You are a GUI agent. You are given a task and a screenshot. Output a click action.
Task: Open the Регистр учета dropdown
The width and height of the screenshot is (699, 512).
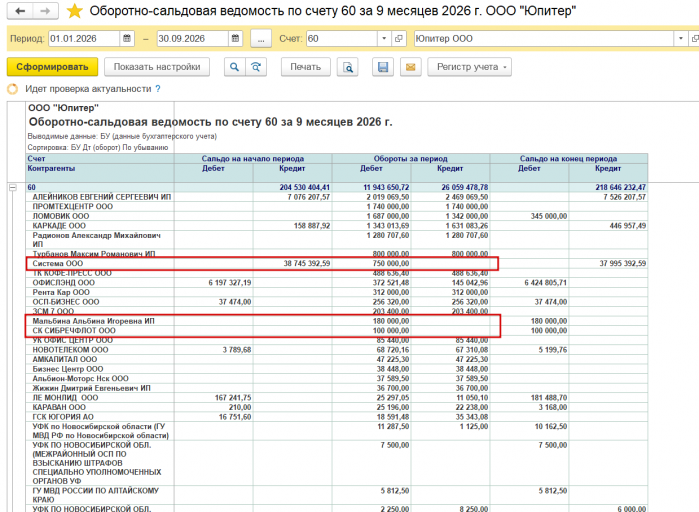469,67
